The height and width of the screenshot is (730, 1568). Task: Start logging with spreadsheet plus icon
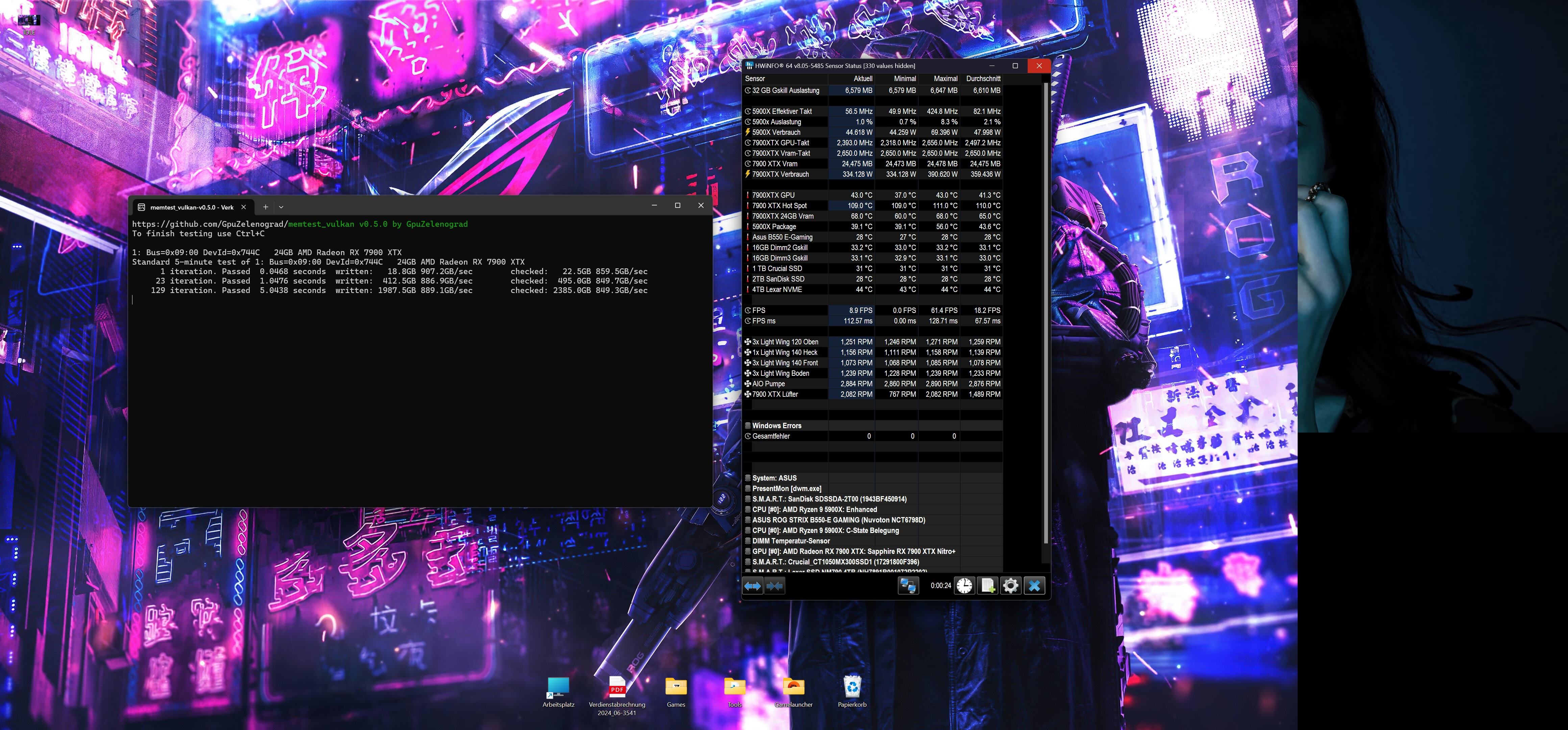point(987,586)
